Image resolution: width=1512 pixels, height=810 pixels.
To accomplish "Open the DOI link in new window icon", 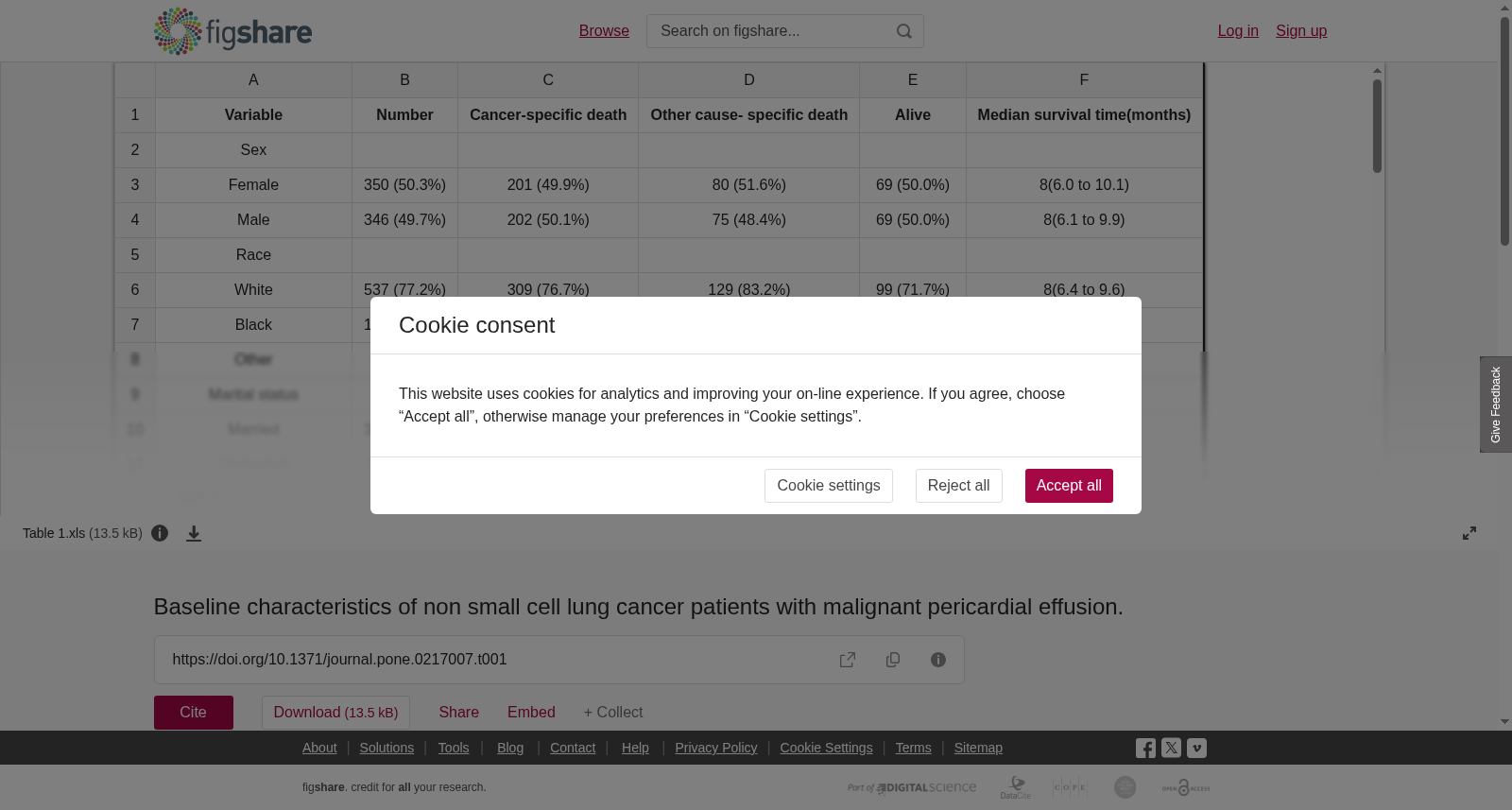I will (848, 660).
